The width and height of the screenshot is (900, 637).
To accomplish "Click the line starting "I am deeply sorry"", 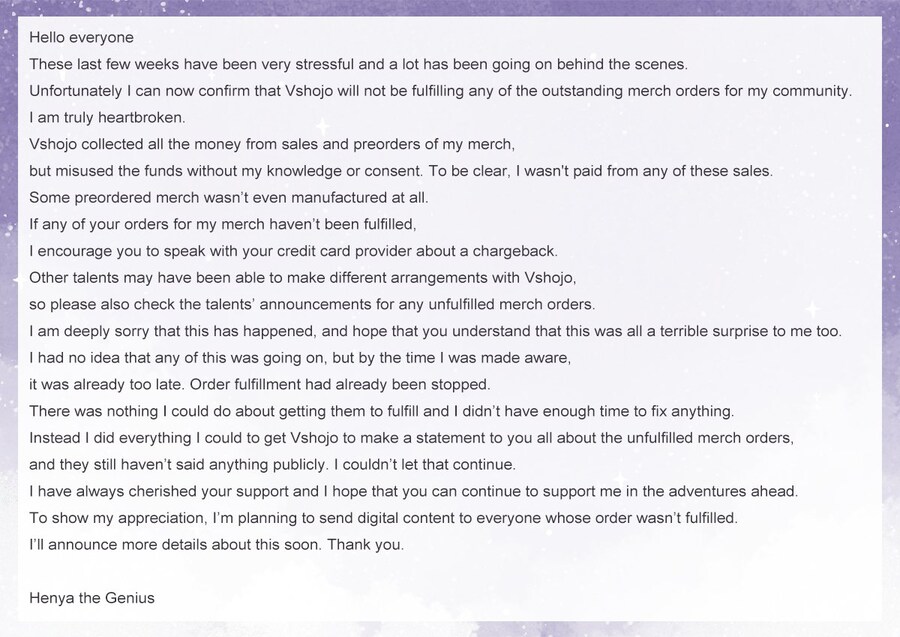I will click(x=435, y=331).
